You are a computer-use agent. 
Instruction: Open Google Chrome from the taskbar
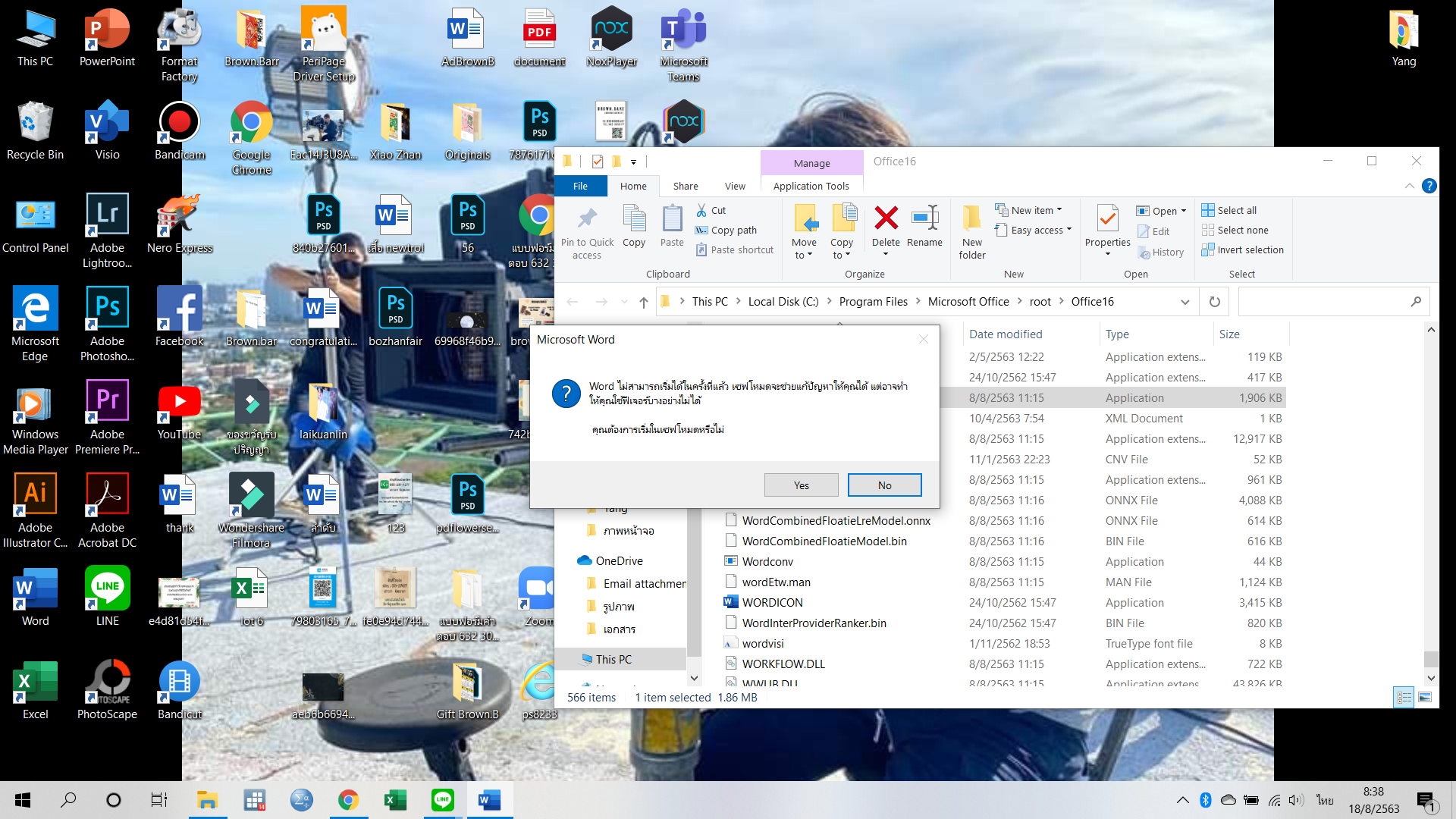coord(348,800)
